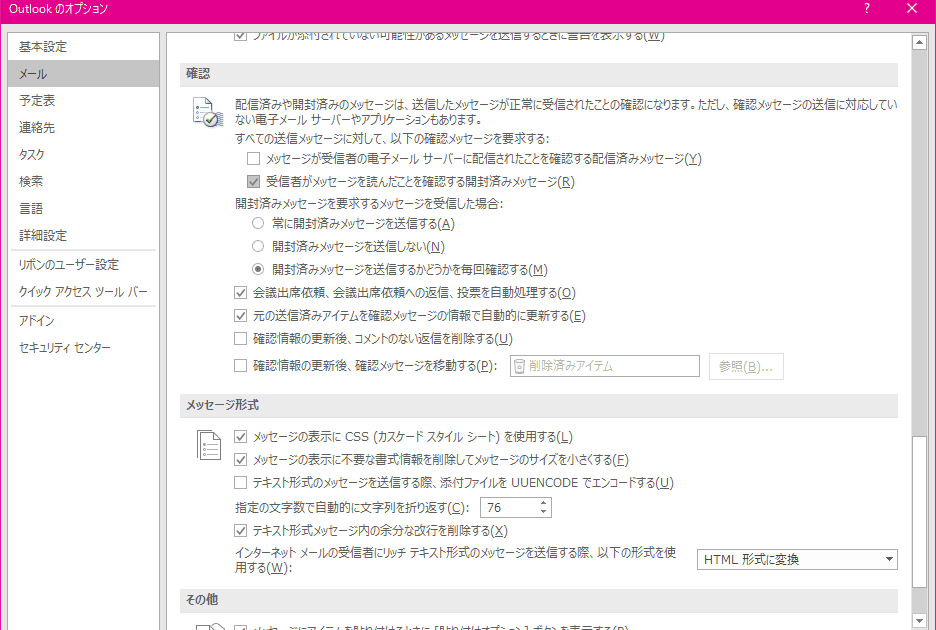This screenshot has height=630, width=936.
Task: Click the 76 wrap character count field
Action: [x=509, y=508]
